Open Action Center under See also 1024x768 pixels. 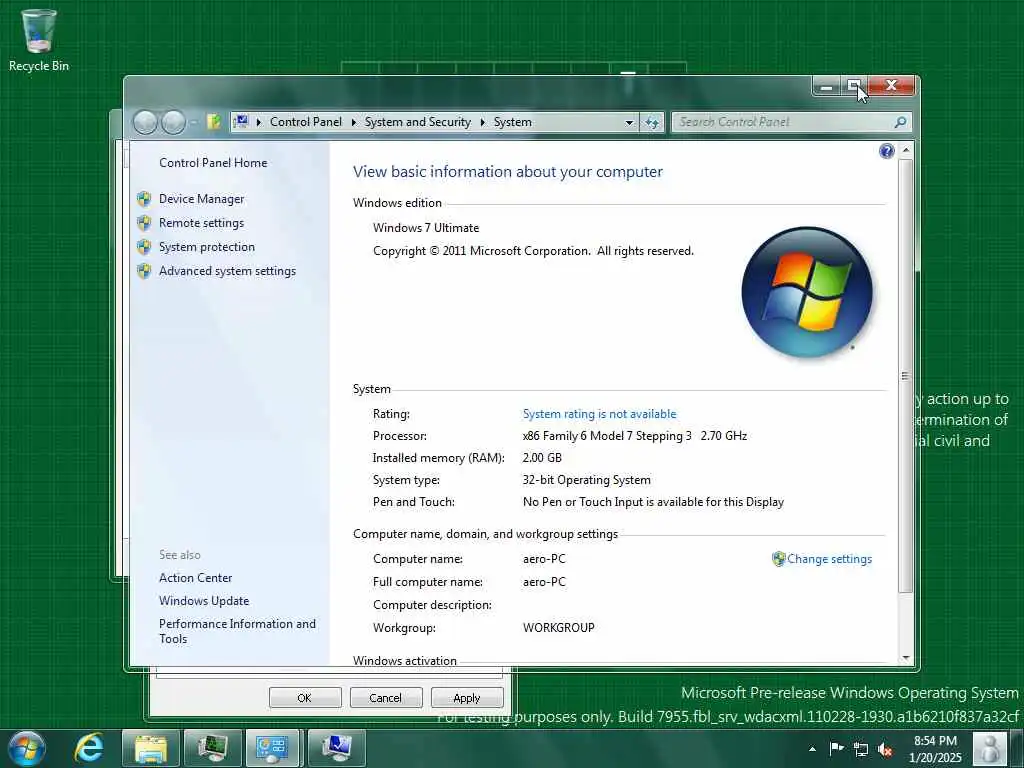click(195, 578)
